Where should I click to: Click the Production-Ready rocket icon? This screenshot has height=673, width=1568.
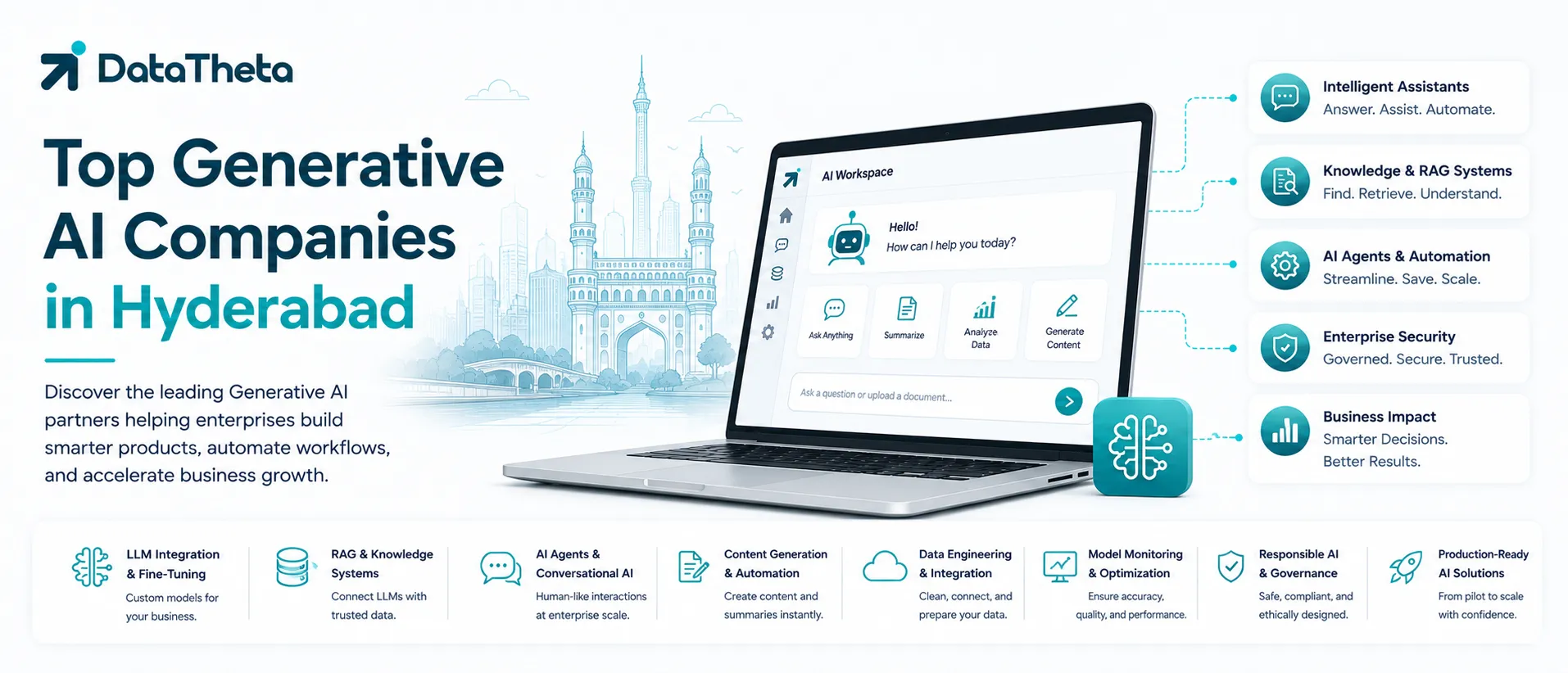tap(1406, 567)
